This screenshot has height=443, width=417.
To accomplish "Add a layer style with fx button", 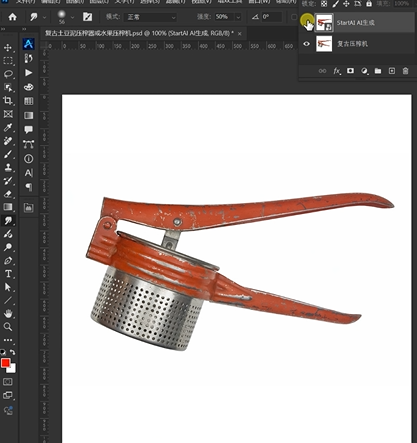I will (x=337, y=71).
